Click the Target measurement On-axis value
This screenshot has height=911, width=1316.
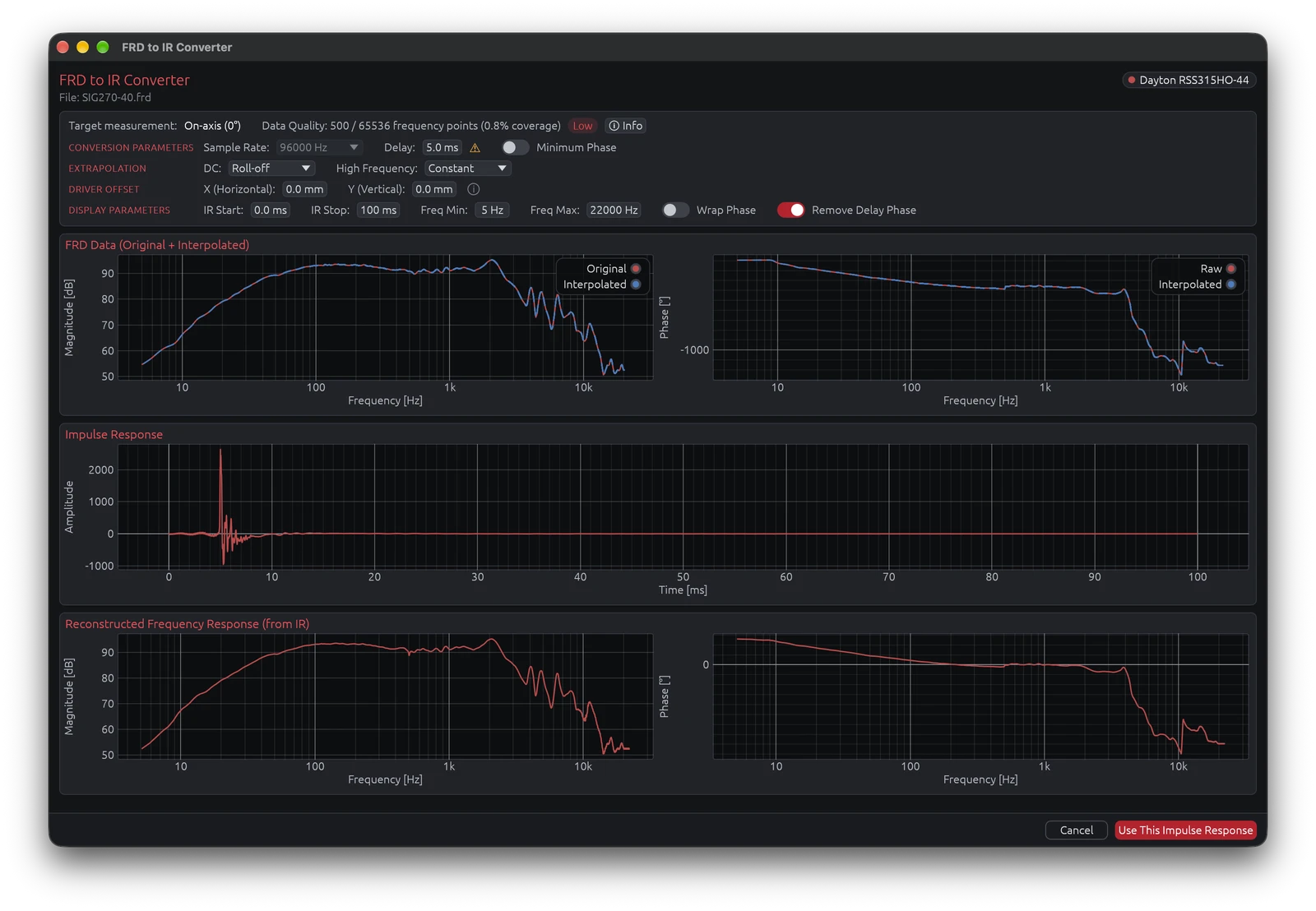(x=212, y=126)
